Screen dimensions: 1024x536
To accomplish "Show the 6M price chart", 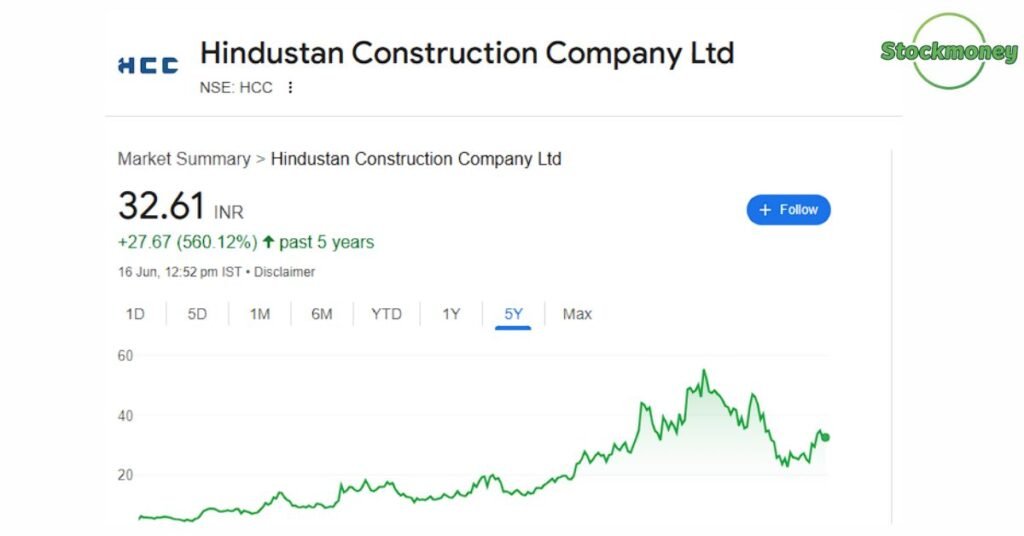I will (x=322, y=314).
